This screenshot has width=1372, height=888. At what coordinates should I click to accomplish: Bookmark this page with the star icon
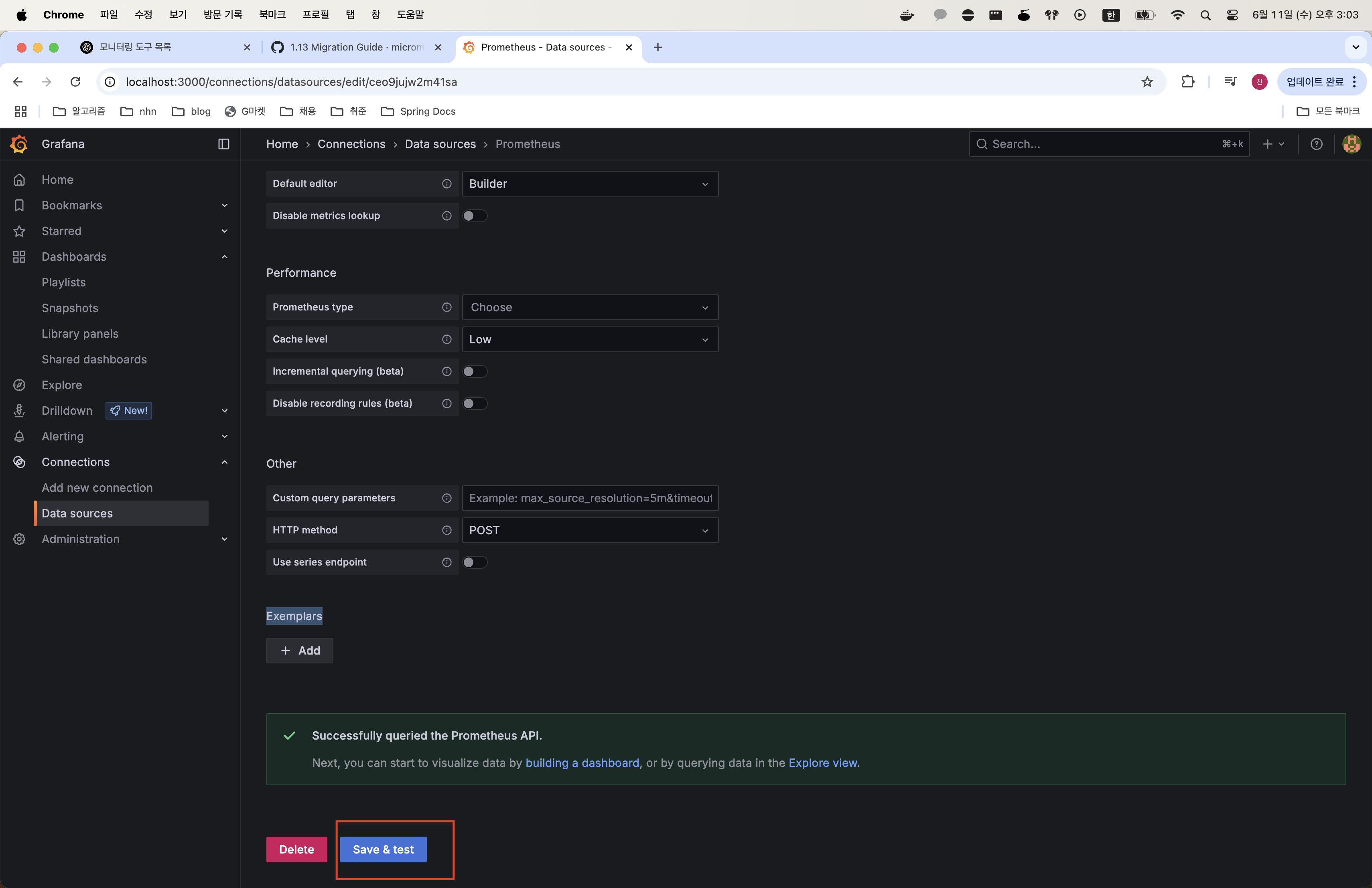click(1147, 82)
